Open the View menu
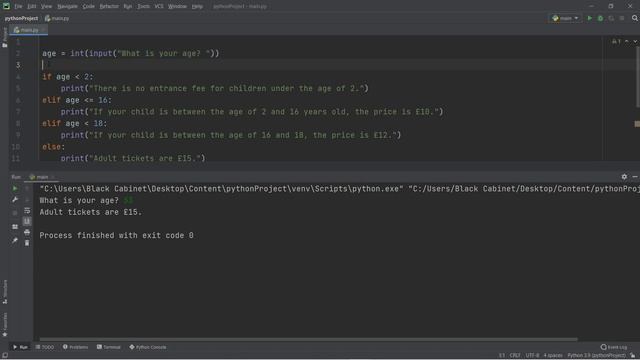This screenshot has width=640, height=360. pos(47,7)
